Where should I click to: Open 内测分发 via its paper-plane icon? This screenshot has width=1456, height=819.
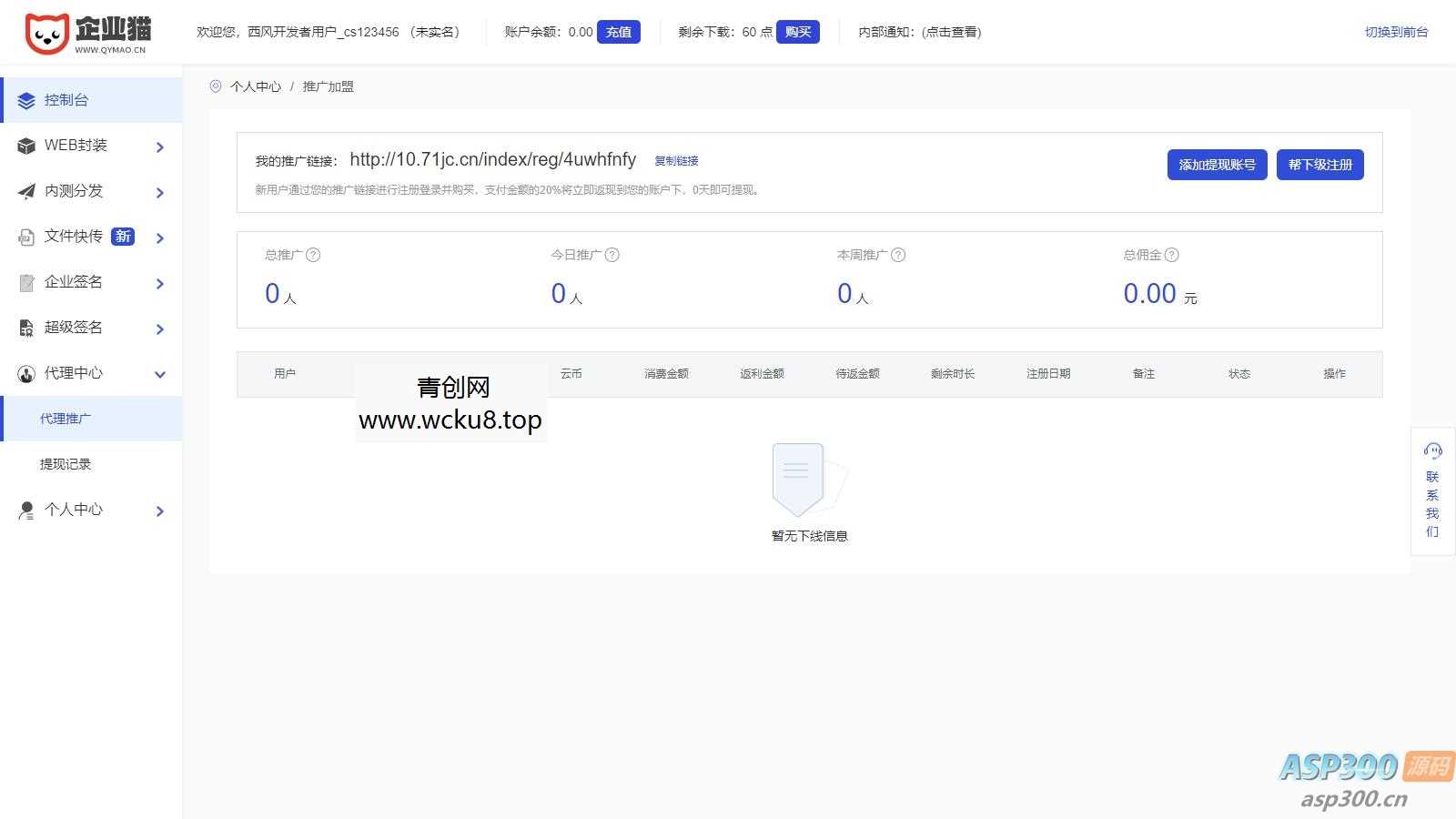(x=26, y=191)
